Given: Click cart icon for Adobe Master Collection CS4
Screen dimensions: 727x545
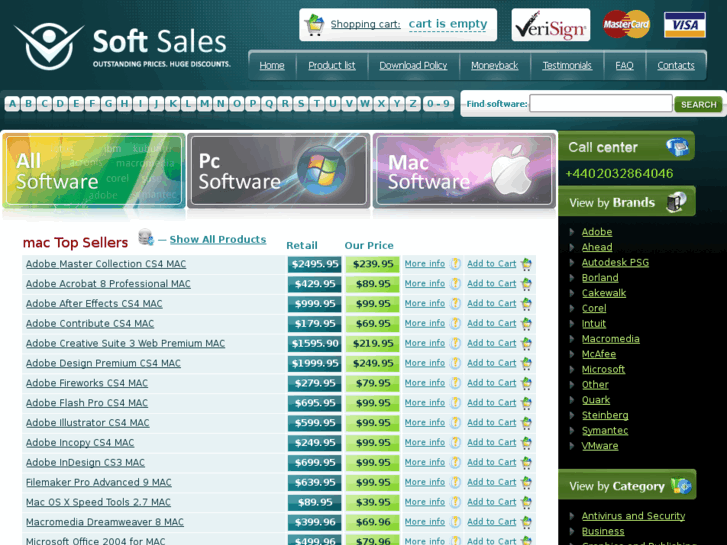Looking at the screenshot, I should pos(526,264).
